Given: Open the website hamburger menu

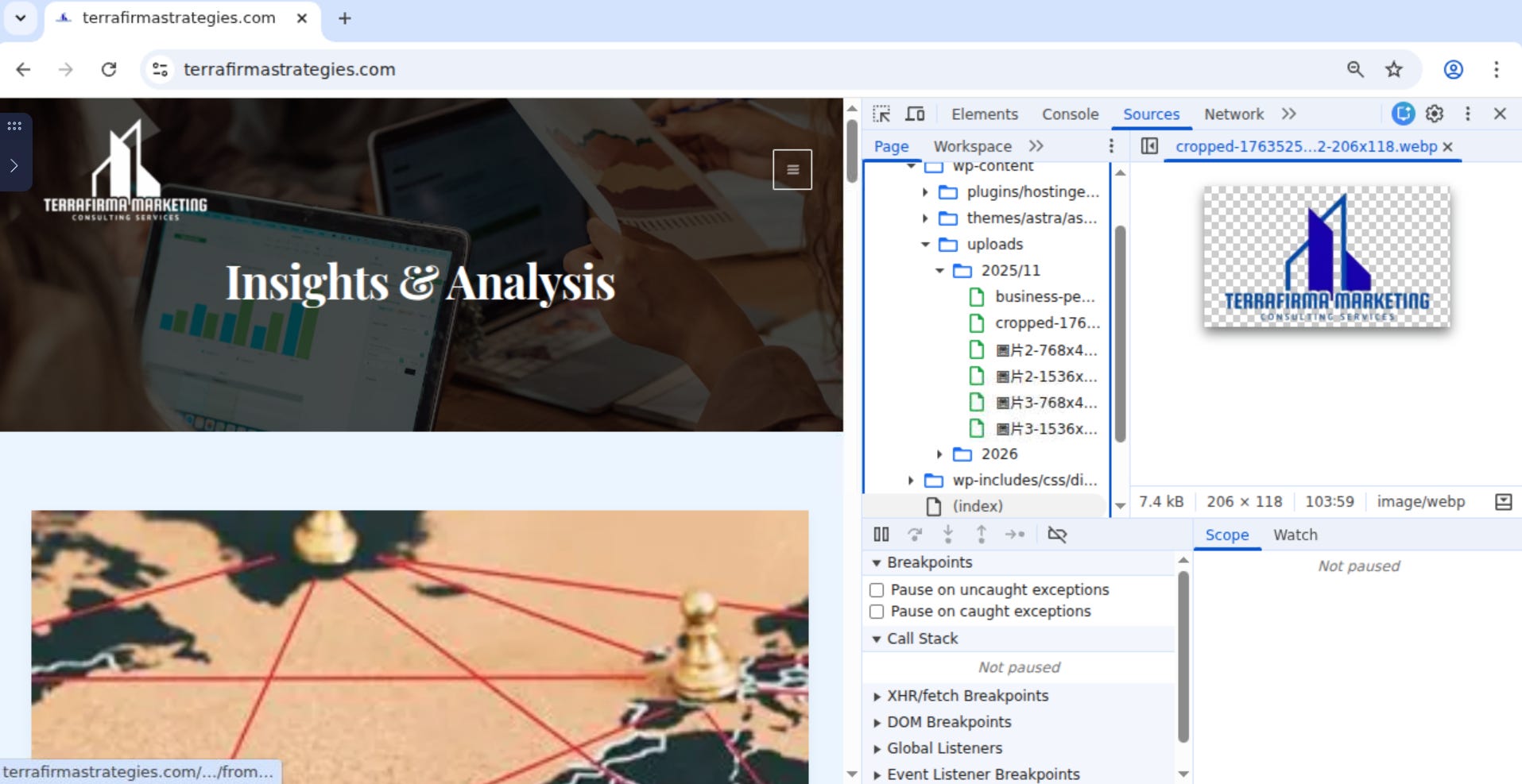Looking at the screenshot, I should point(792,169).
